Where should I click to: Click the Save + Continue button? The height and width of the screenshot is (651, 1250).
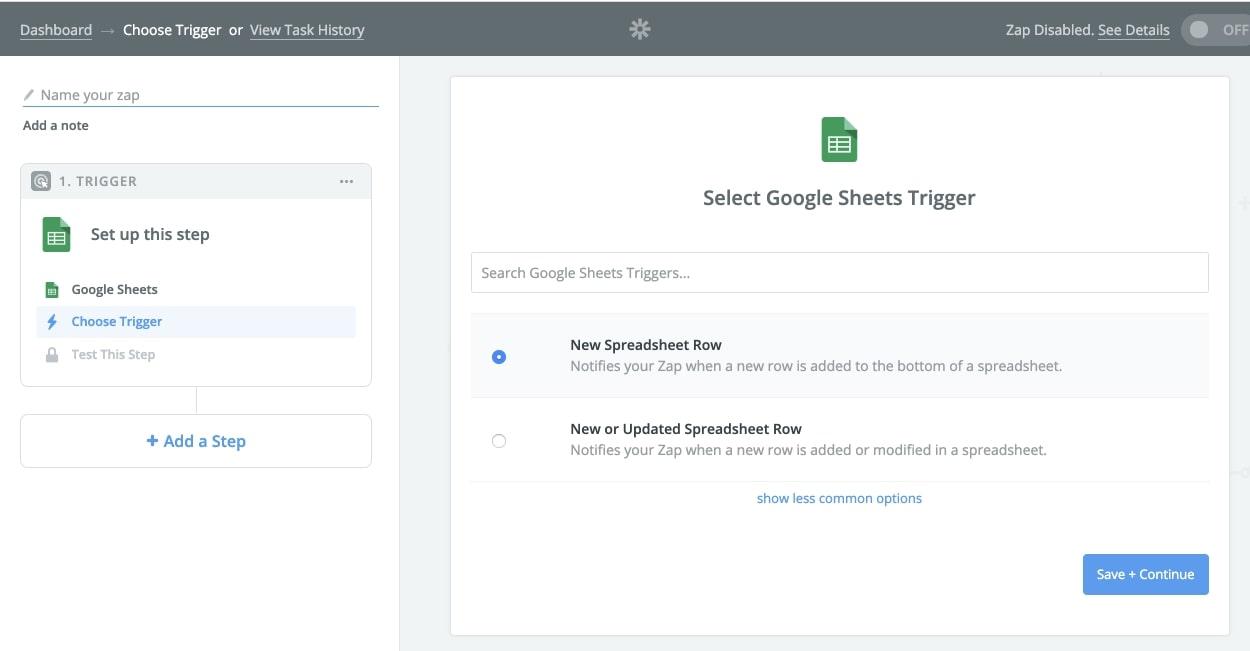pyautogui.click(x=1146, y=574)
